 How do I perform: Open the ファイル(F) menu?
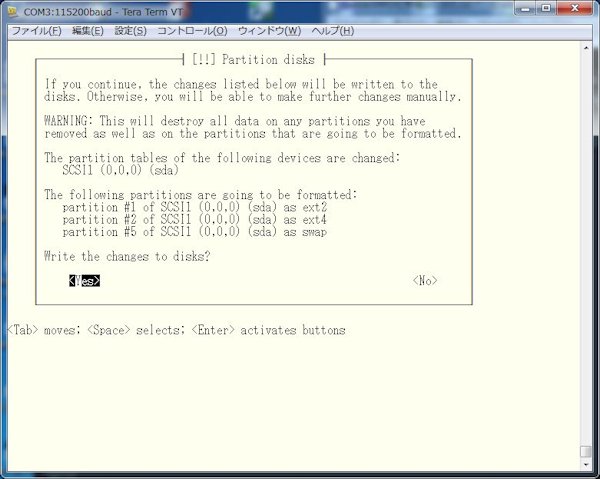tap(37, 31)
